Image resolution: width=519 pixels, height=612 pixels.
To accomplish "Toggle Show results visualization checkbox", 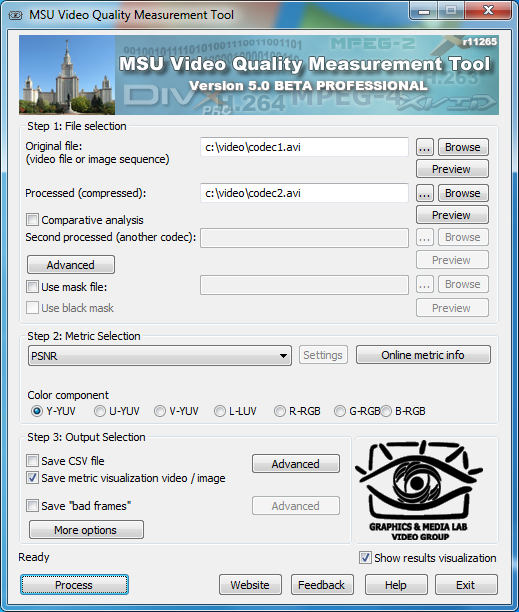I will (365, 558).
